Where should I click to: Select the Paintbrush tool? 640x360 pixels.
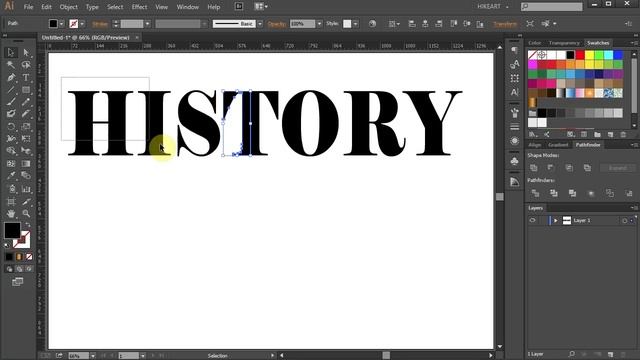pyautogui.click(x=11, y=102)
